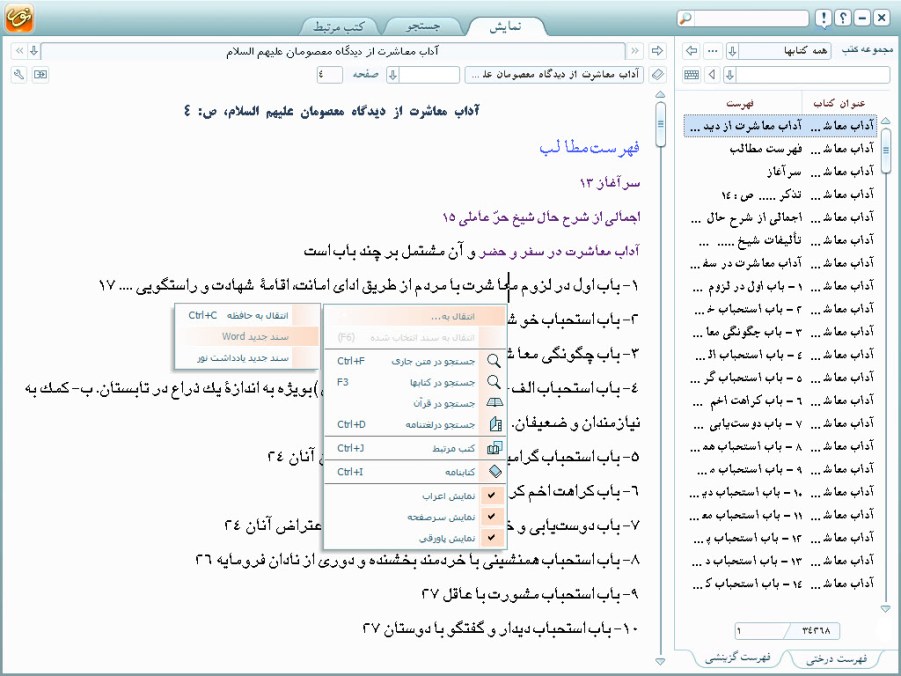
Task: Toggle the نمایش پاورقی checkmark
Action: tap(491, 538)
